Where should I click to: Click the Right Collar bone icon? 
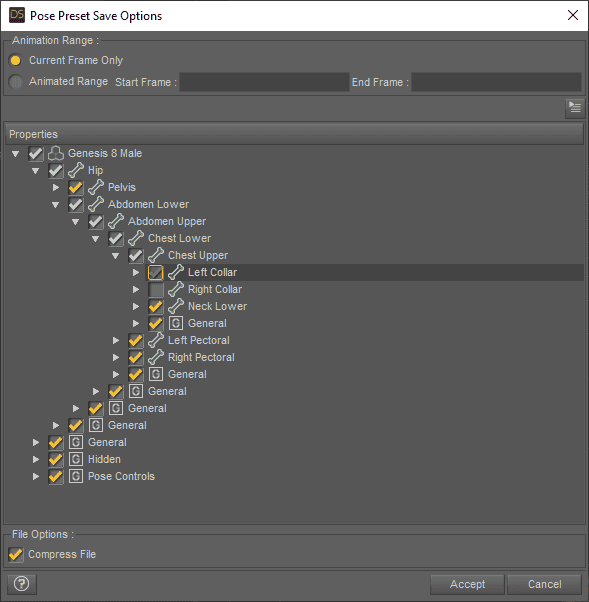pyautogui.click(x=175, y=289)
